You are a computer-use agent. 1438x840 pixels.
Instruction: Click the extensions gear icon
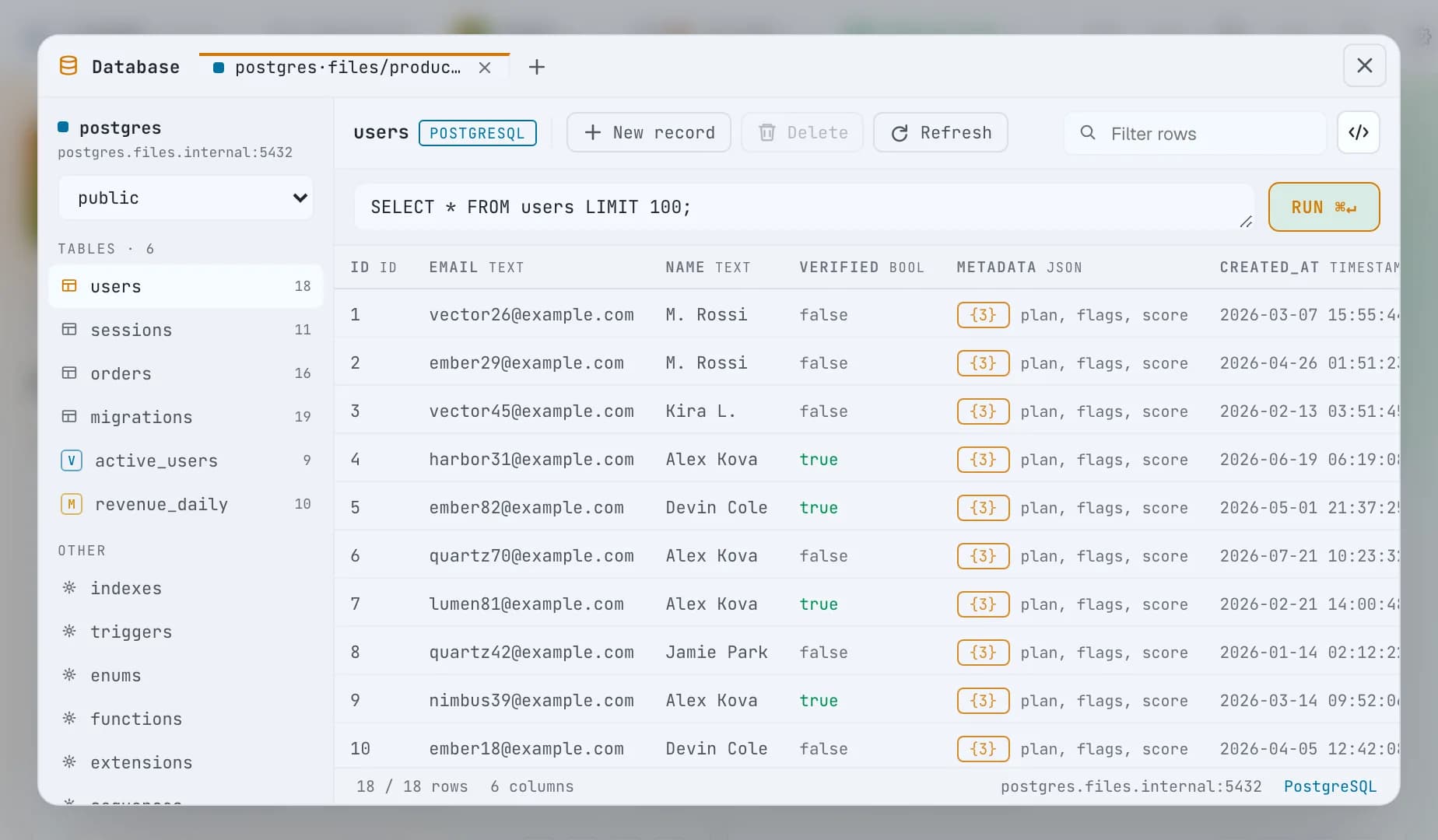pos(69,761)
